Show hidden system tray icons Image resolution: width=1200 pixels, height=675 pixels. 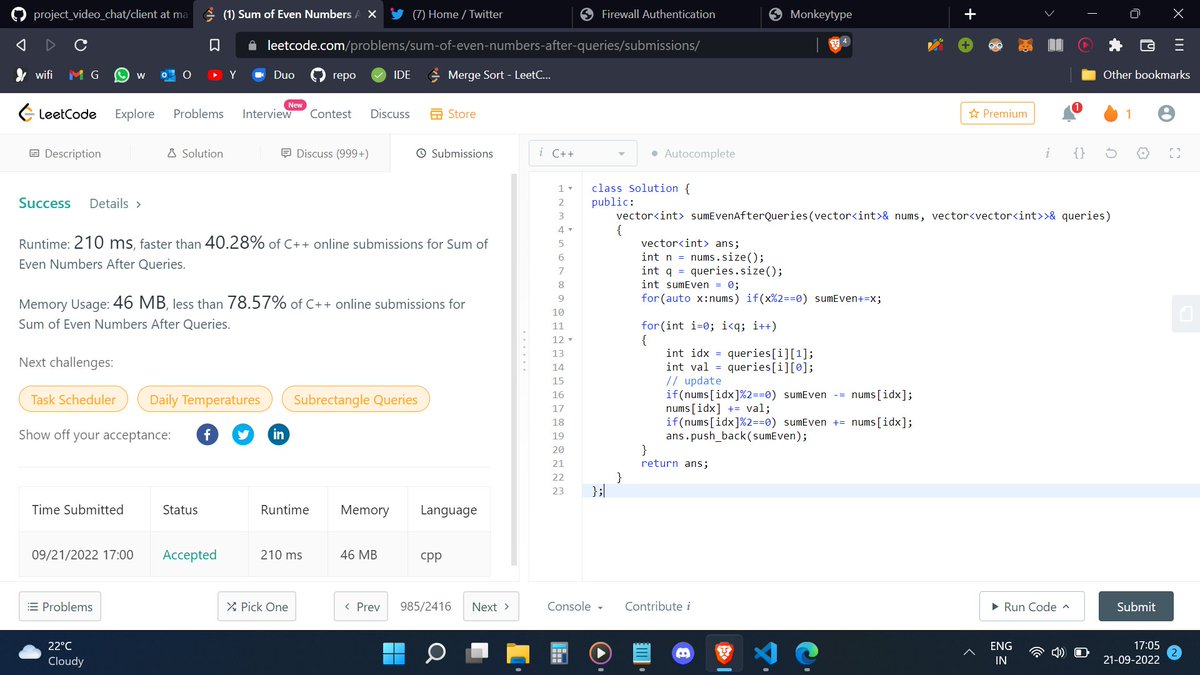pos(969,653)
